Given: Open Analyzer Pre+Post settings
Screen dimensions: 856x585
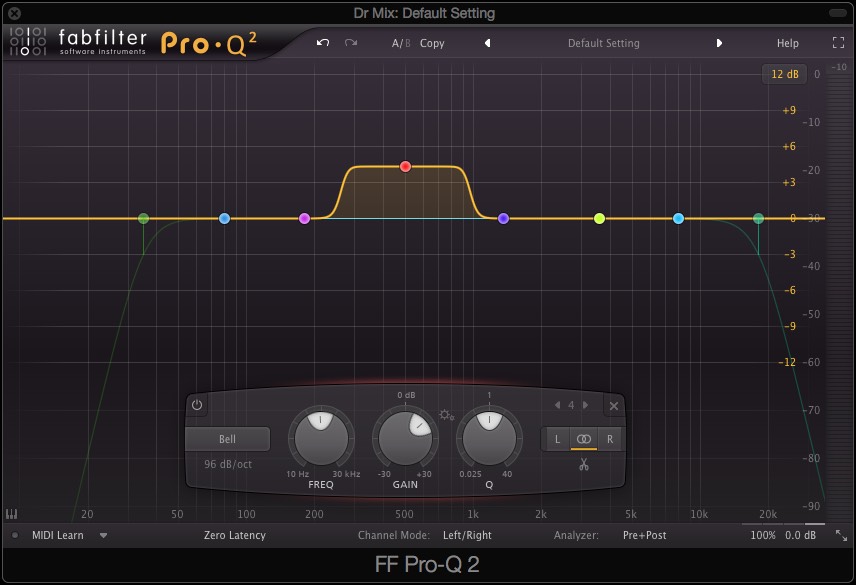Looking at the screenshot, I should click(x=645, y=535).
